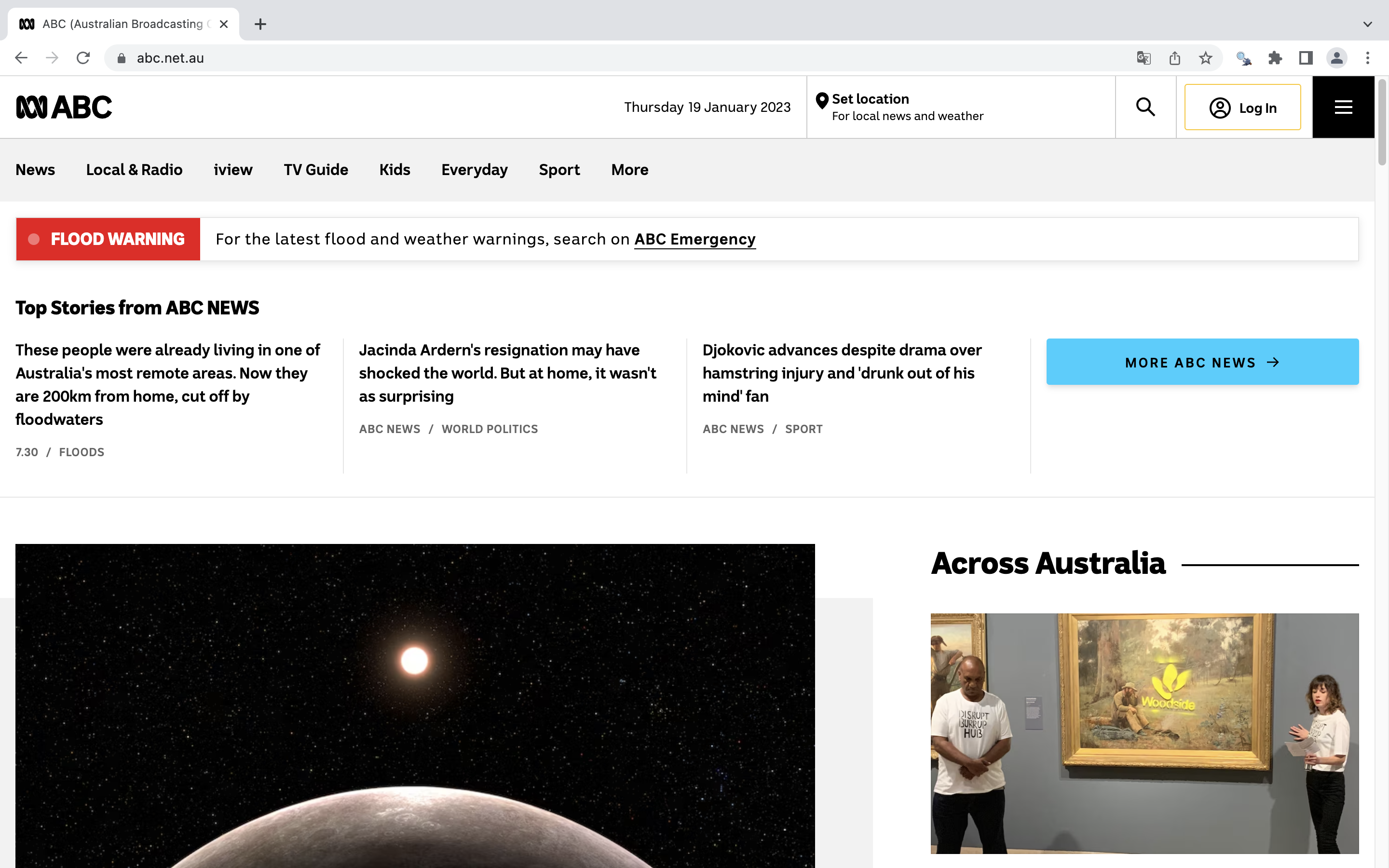
Task: Bookmark this page with star icon
Action: pos(1205,58)
